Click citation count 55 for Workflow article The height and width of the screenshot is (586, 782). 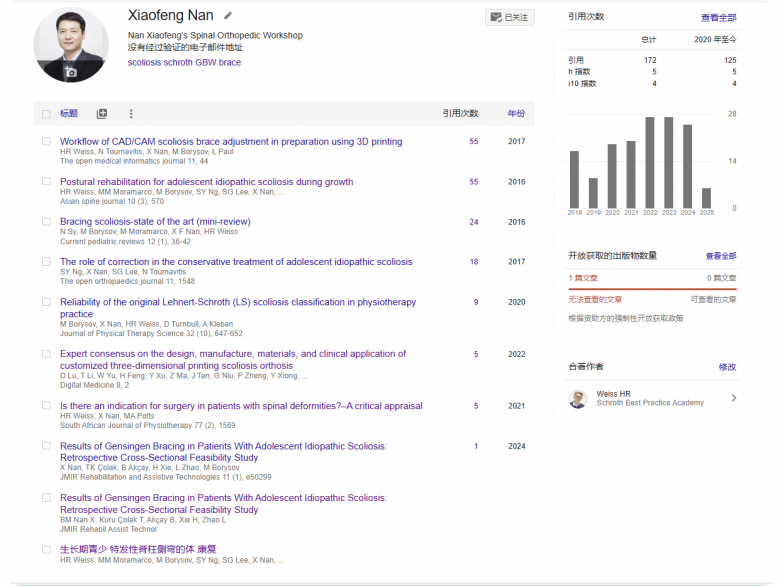(473, 142)
